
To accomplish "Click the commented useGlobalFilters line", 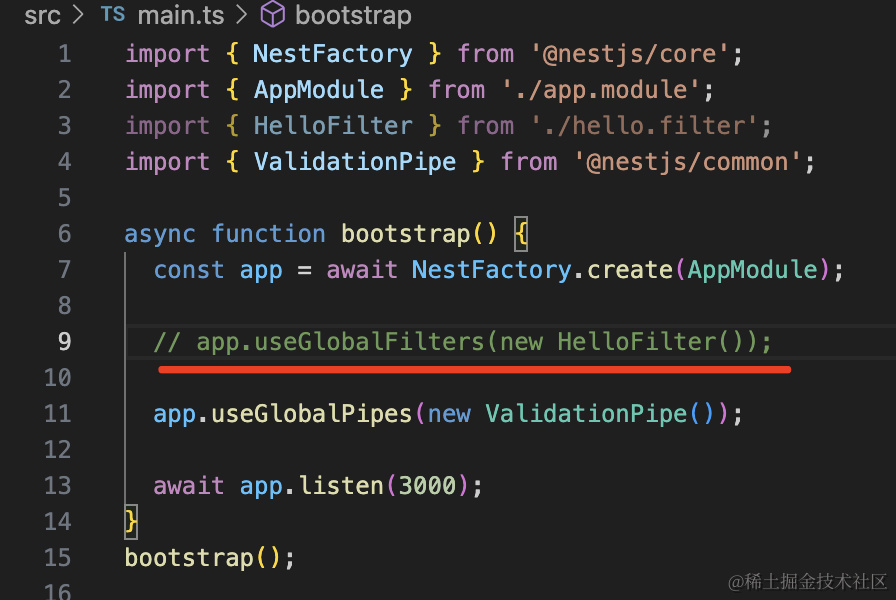I will 463,342.
